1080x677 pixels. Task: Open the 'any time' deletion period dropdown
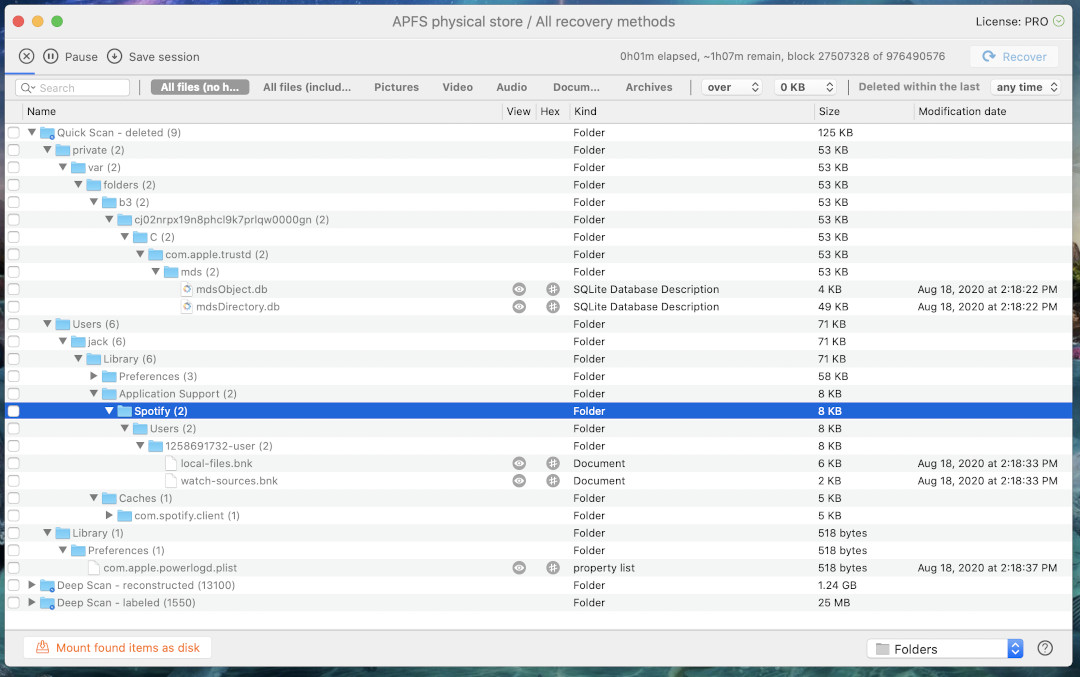point(1026,87)
